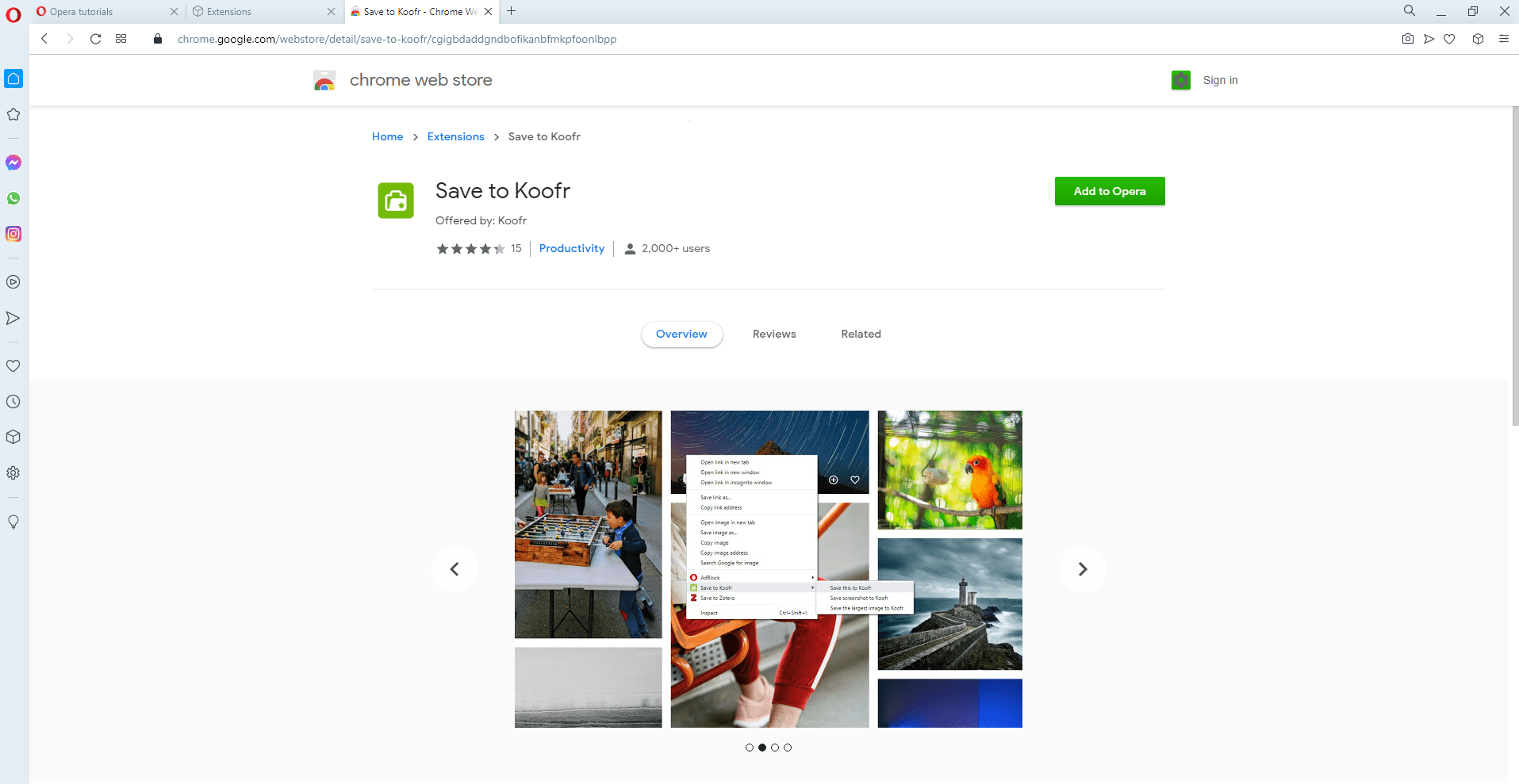Click Add to Opera button
Screen dimensions: 1519x784
[1110, 191]
